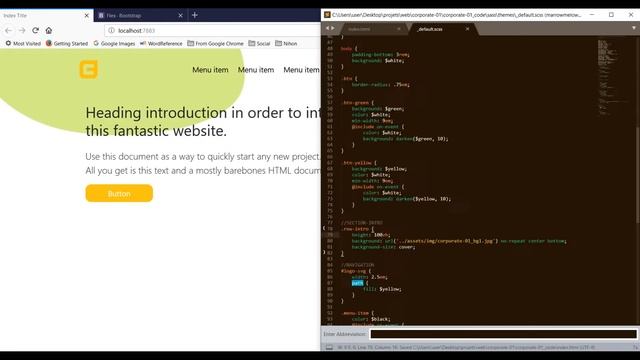Image resolution: width=640 pixels, height=360 pixels.
Task: Collapse the .row-intro block fold arrow
Action: [324, 229]
